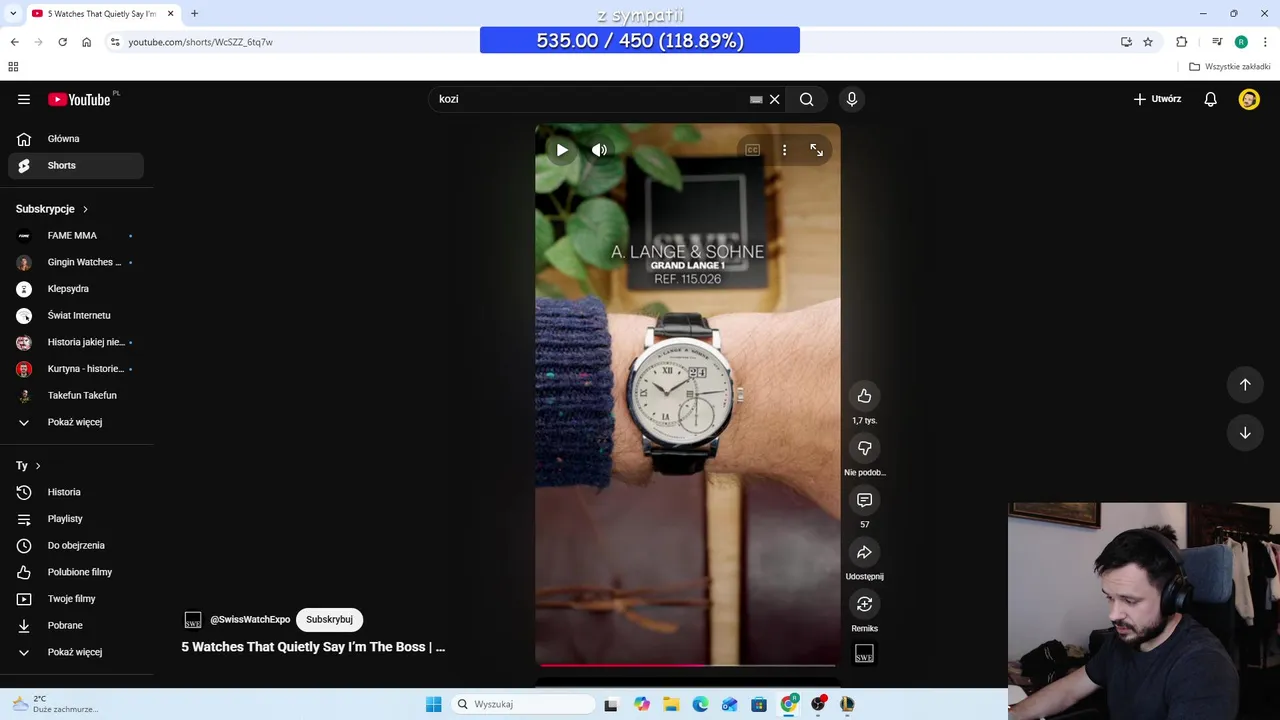Image resolution: width=1280 pixels, height=720 pixels.
Task: Select Shorts in the sidebar
Action: [x=76, y=165]
